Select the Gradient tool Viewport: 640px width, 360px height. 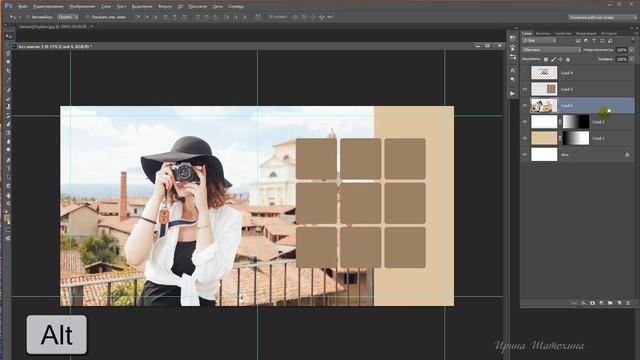pyautogui.click(x=8, y=133)
